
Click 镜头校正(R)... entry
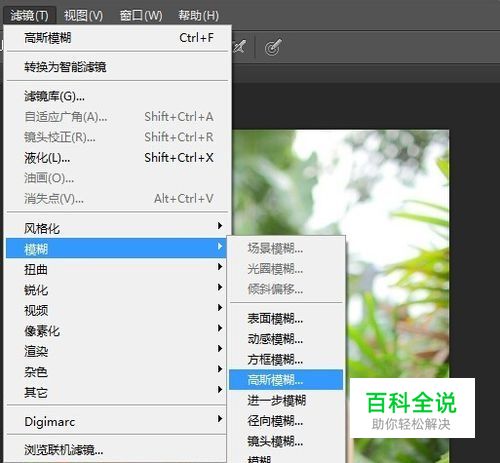click(117, 137)
